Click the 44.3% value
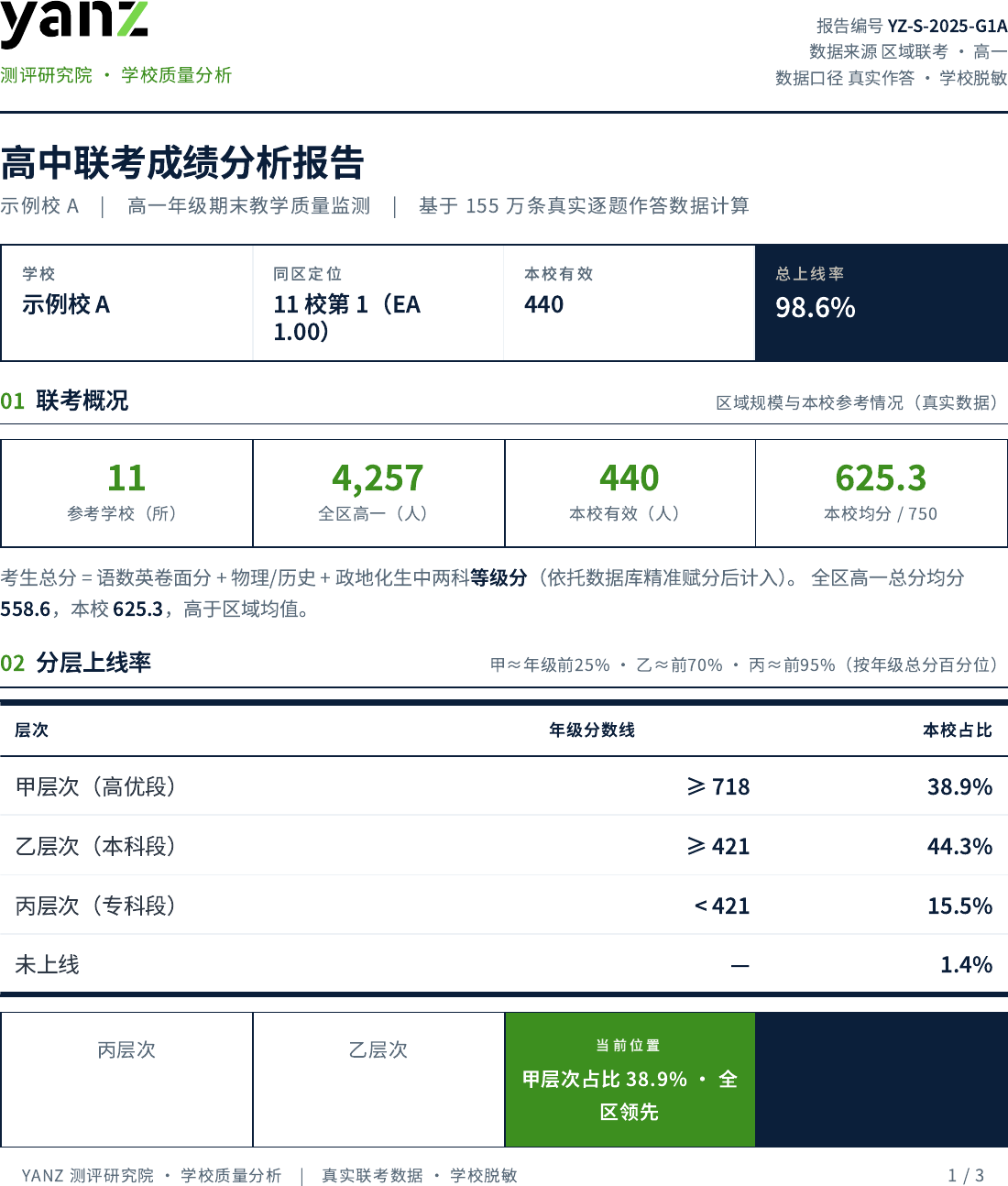 (x=960, y=846)
